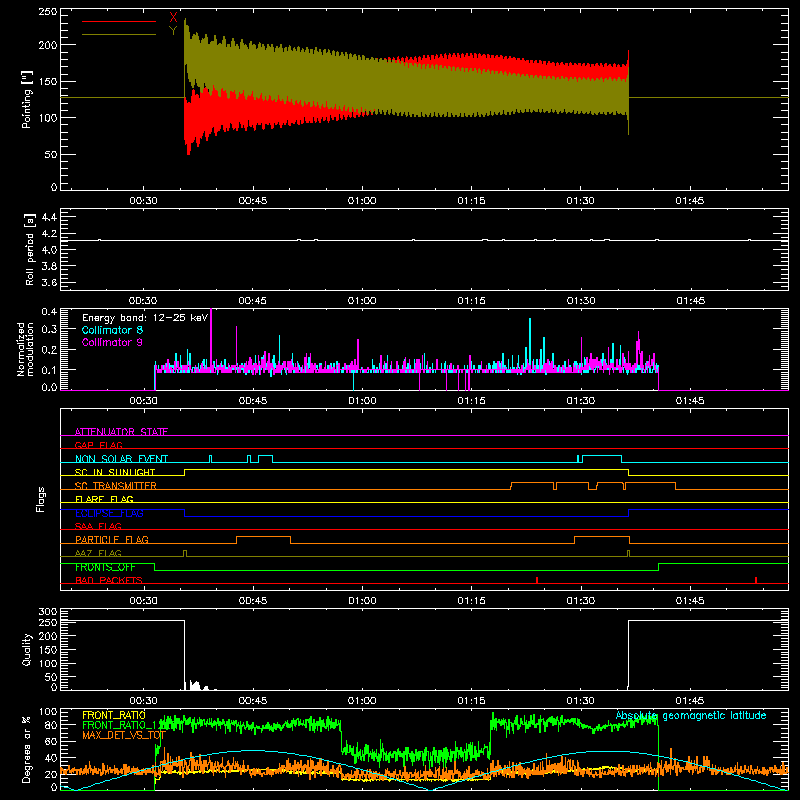Click the NON_SOLAR_EVENT flag label
The height and width of the screenshot is (800, 800).
click(121, 459)
